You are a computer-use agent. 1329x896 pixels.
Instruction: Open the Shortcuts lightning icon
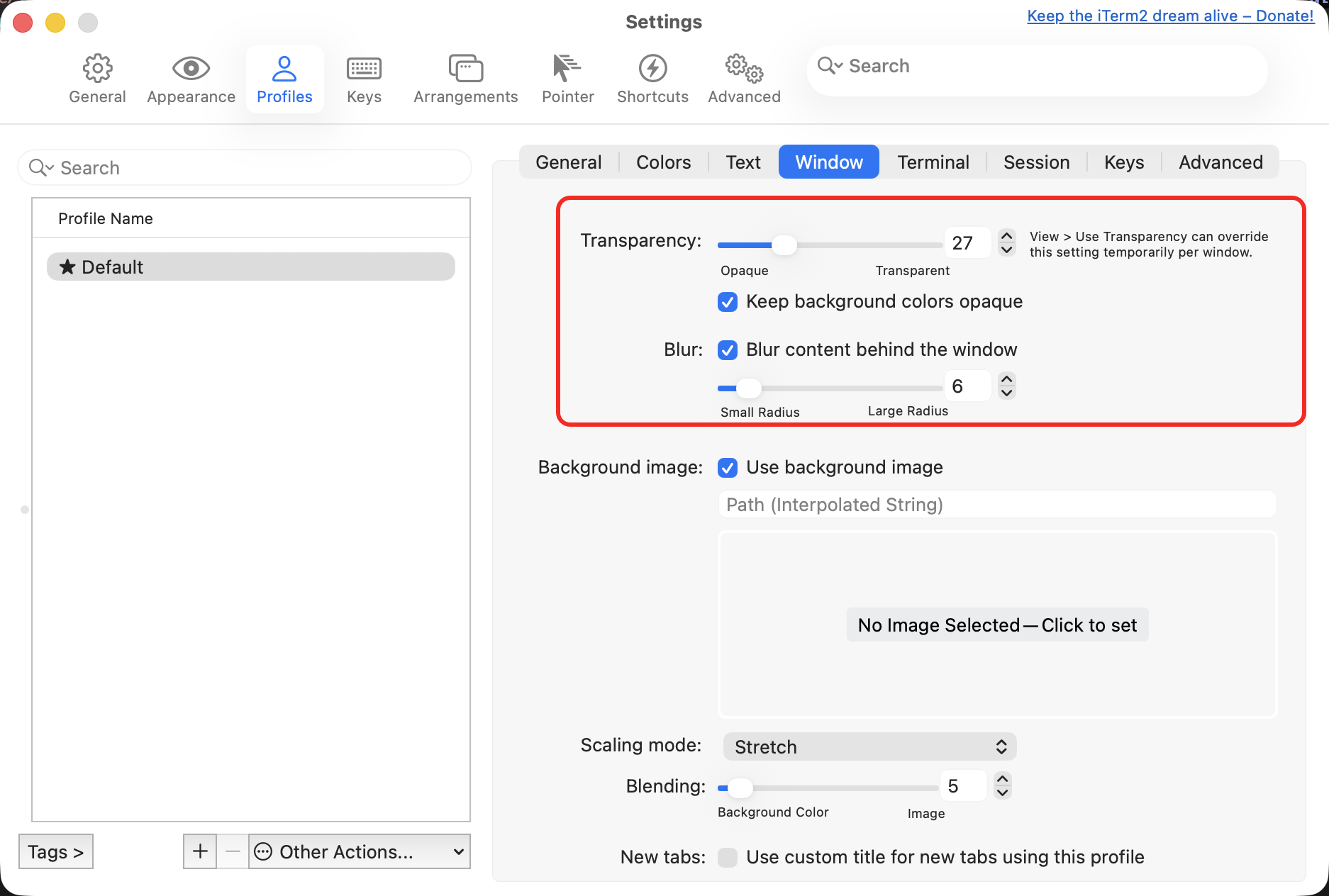652,68
